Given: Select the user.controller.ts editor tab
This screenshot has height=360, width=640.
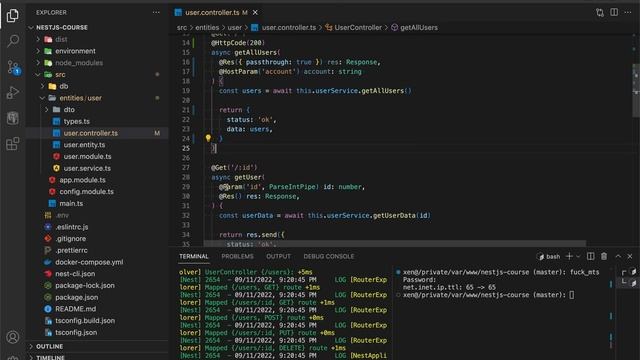Looking at the screenshot, I should (x=212, y=13).
